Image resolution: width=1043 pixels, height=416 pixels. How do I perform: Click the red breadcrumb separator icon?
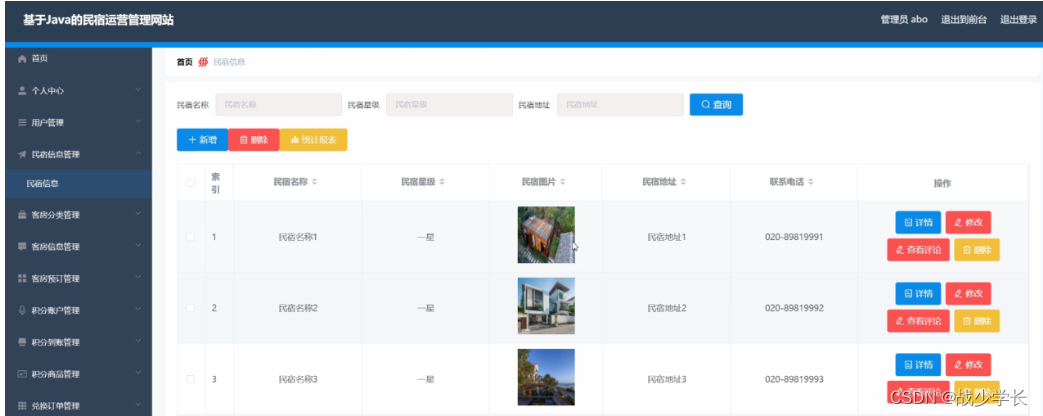203,62
